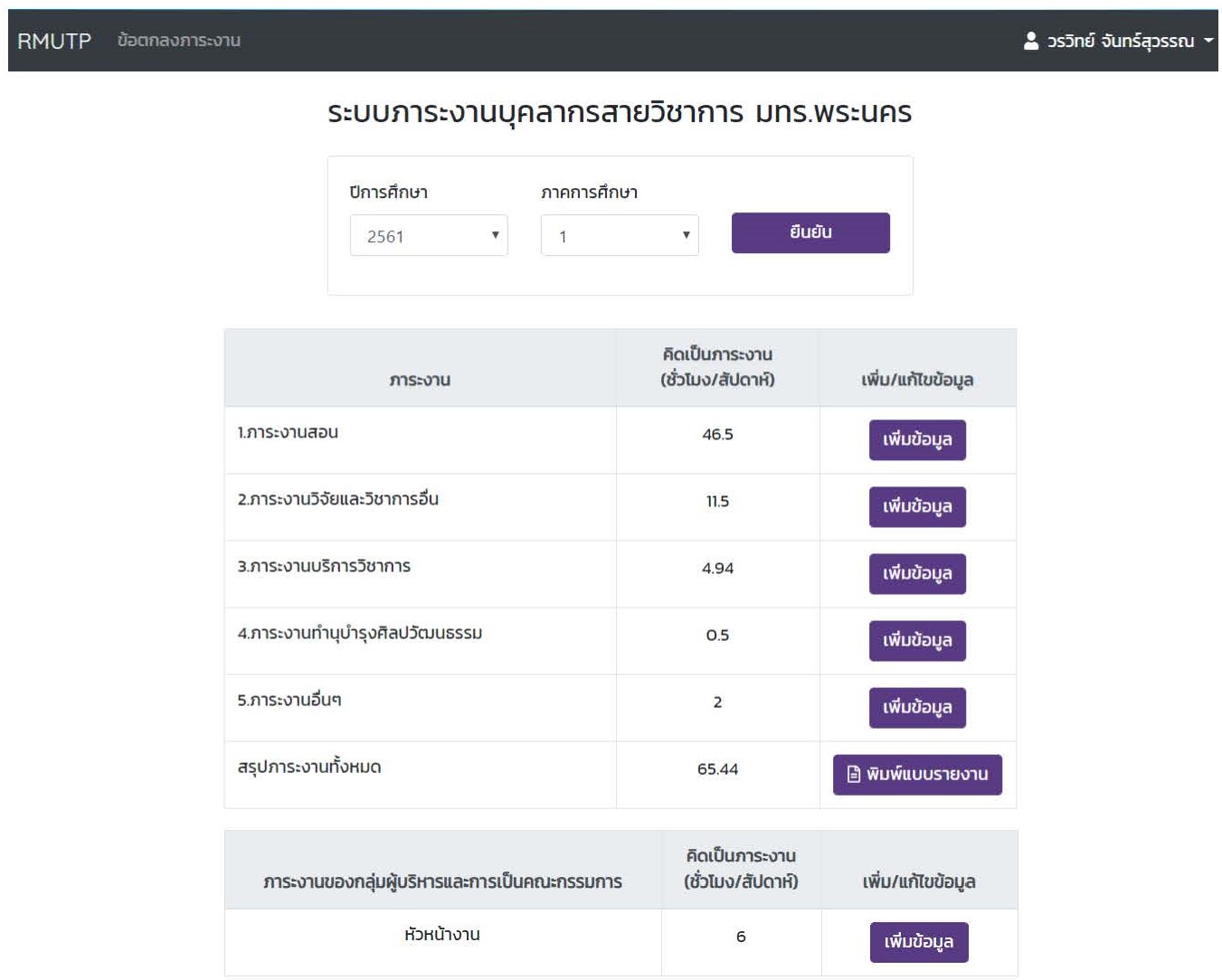Open the ปีการศึกษา dropdown showing 2561
Screen dimensions: 1222x980
[x=428, y=236]
